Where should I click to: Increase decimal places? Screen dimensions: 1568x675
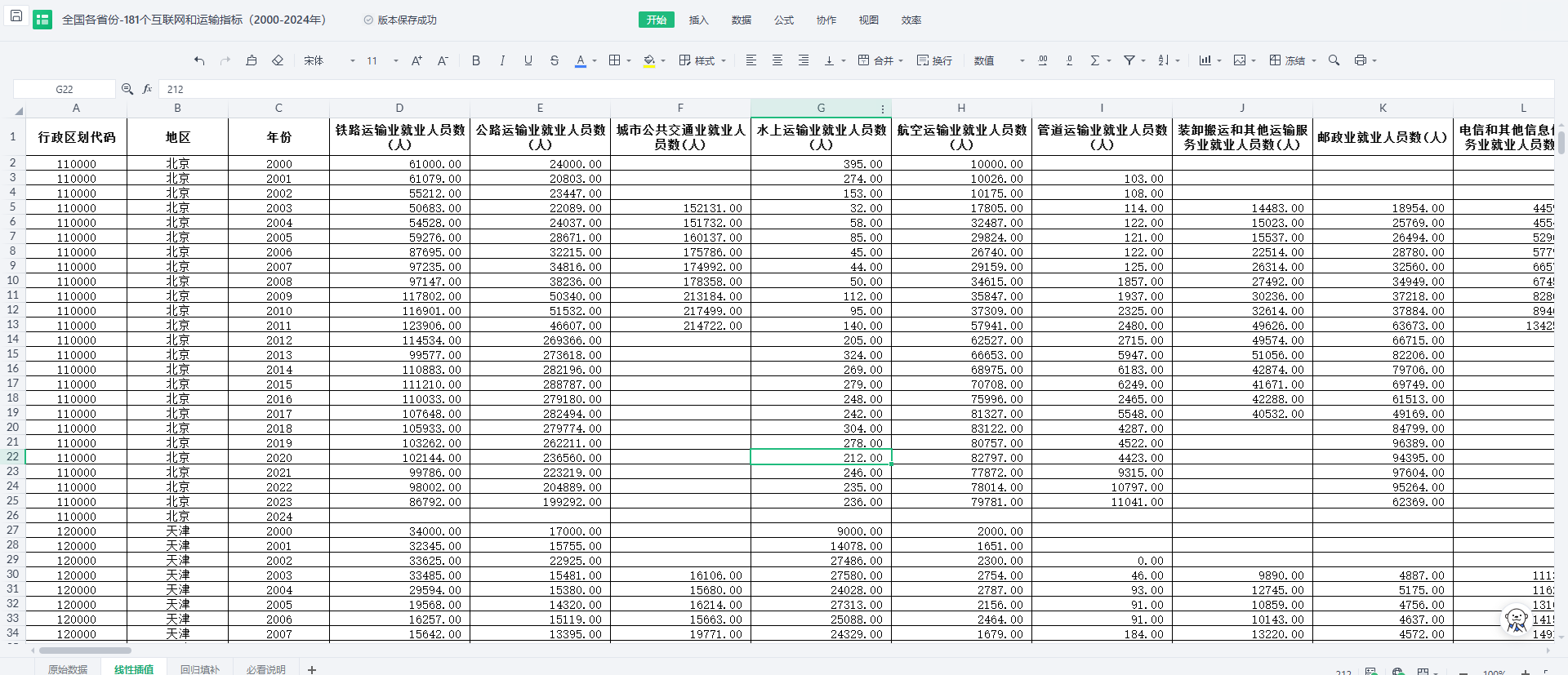pos(1043,60)
